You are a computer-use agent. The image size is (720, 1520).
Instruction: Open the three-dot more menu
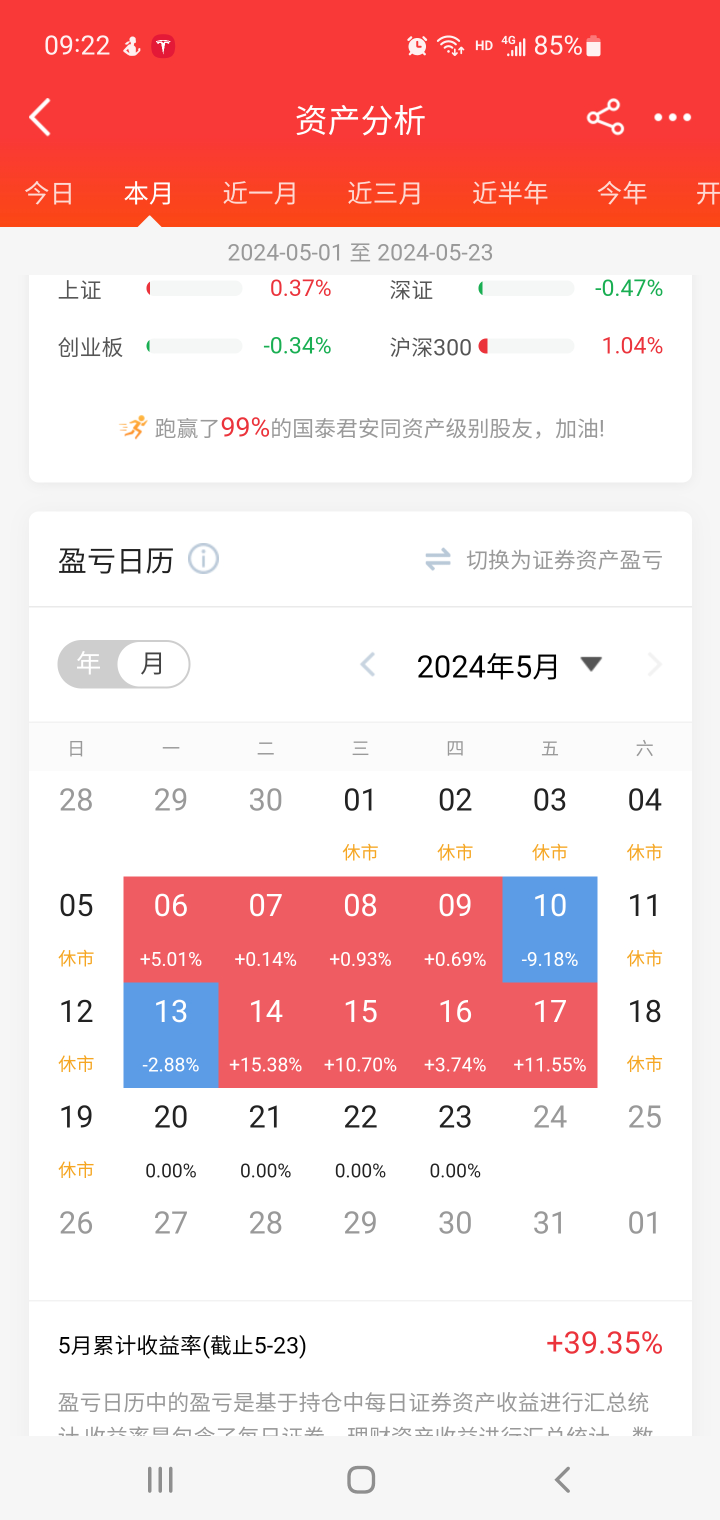[x=672, y=118]
